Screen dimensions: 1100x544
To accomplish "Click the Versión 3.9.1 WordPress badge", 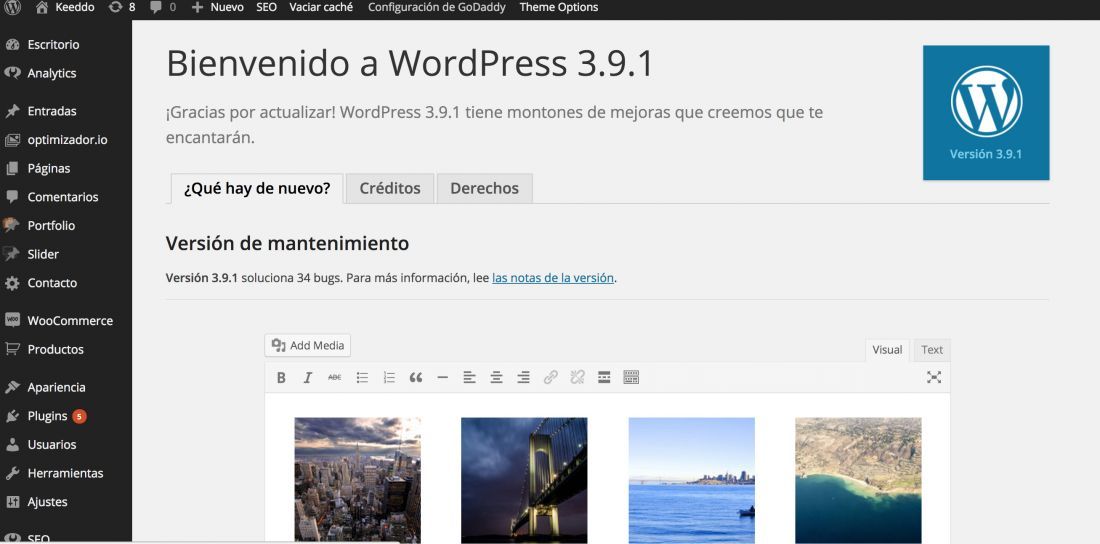I will [986, 113].
